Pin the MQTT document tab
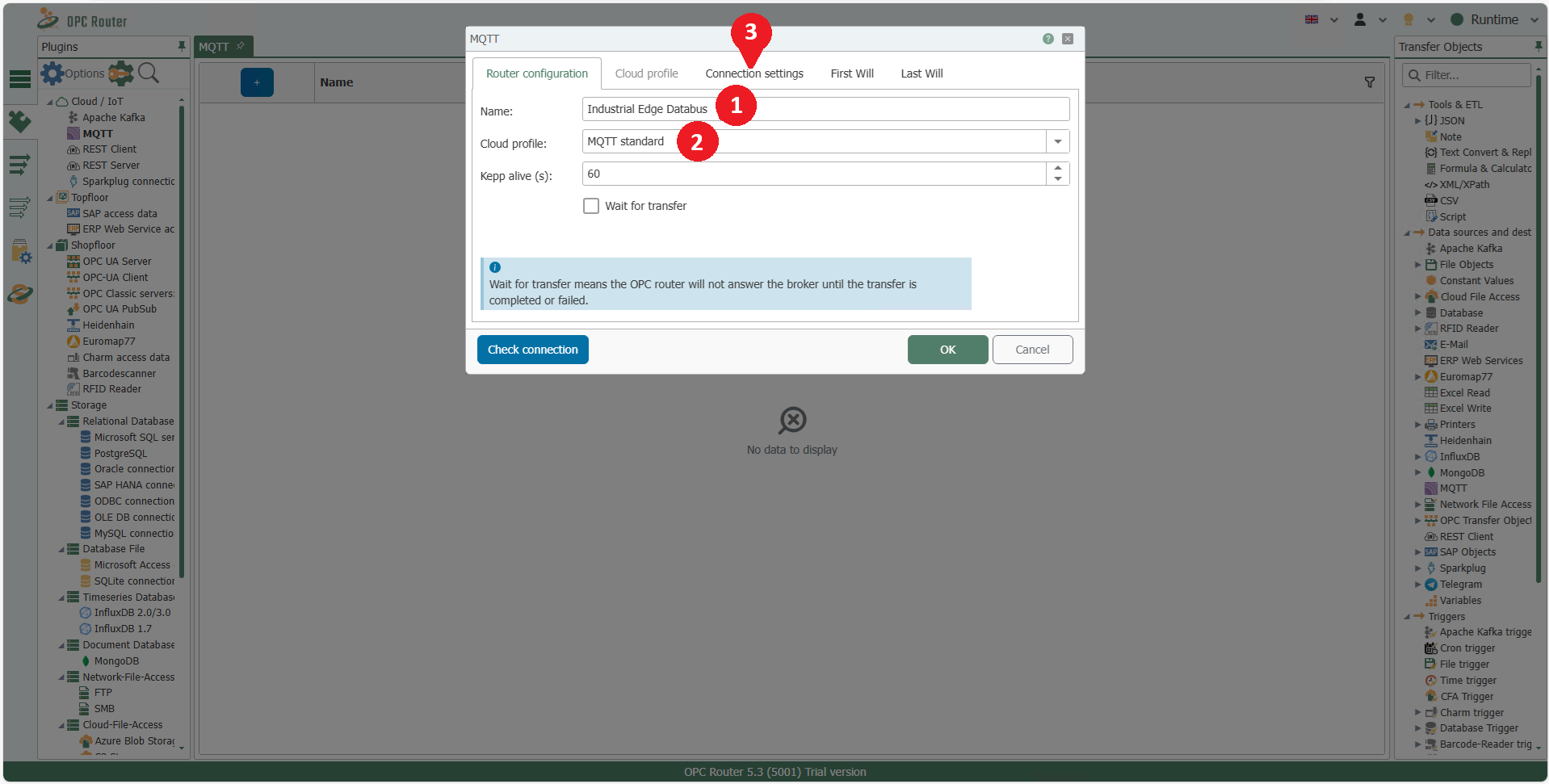The image size is (1549, 784). [x=241, y=46]
